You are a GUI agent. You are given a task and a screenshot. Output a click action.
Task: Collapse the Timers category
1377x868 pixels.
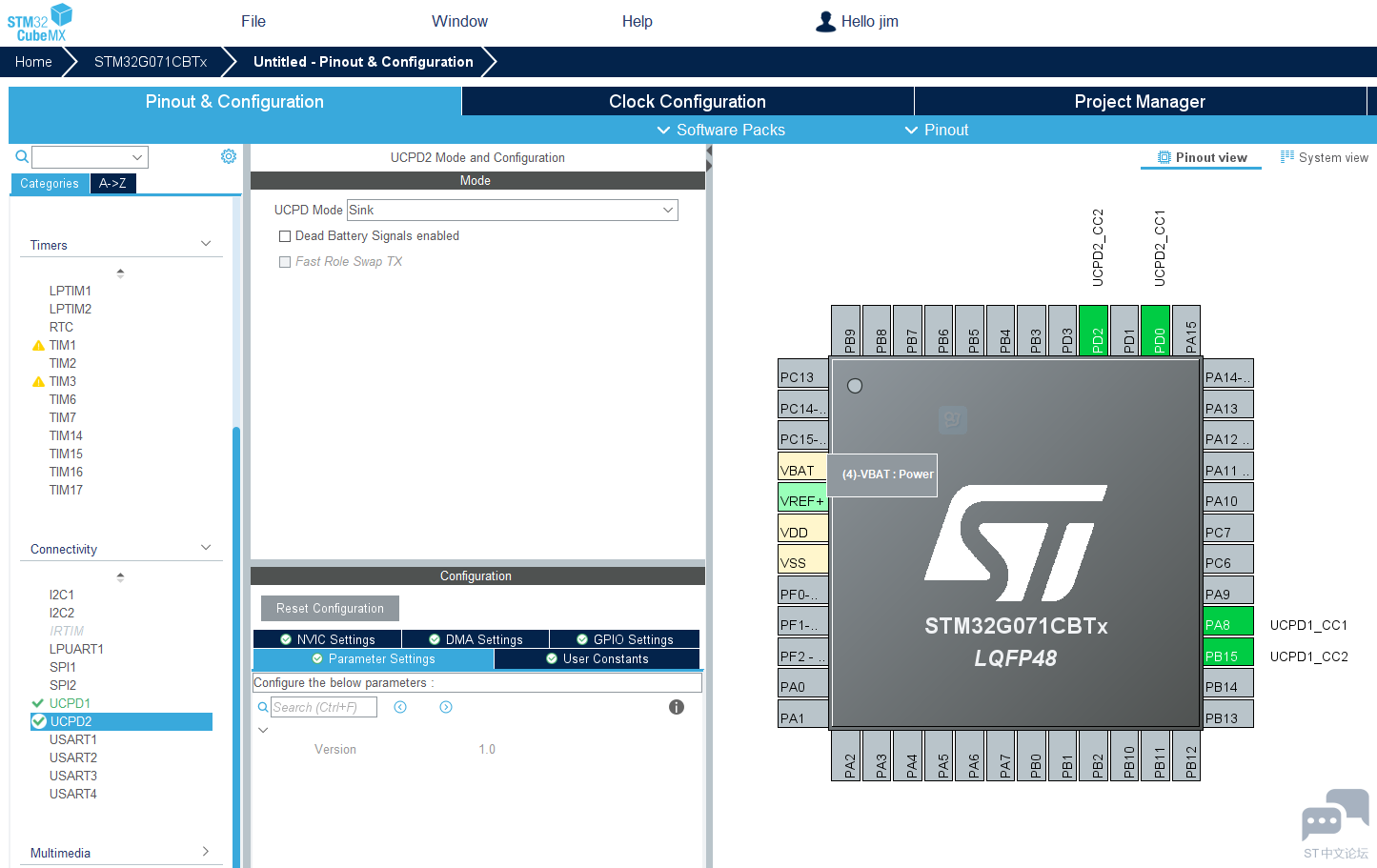click(206, 244)
